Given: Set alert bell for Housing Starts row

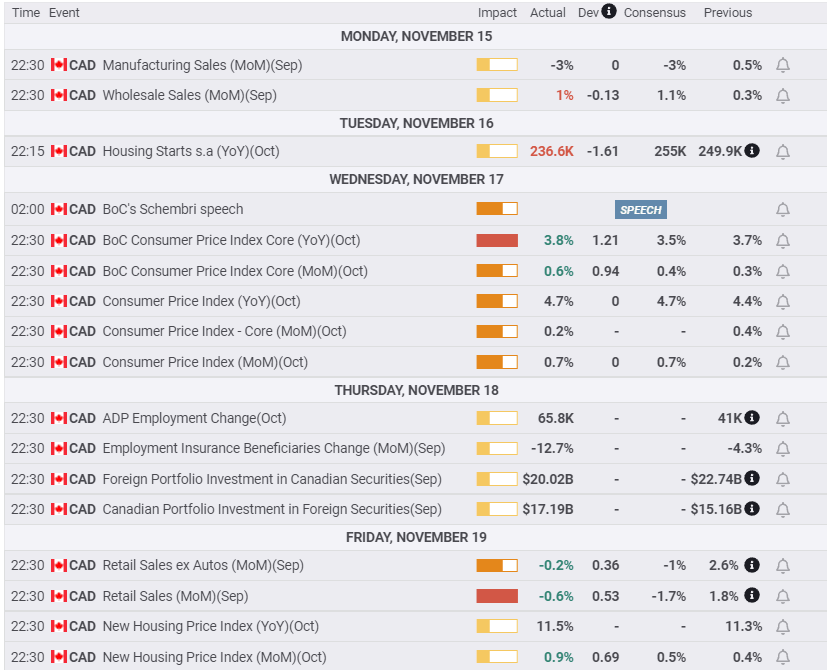Looking at the screenshot, I should tap(783, 152).
